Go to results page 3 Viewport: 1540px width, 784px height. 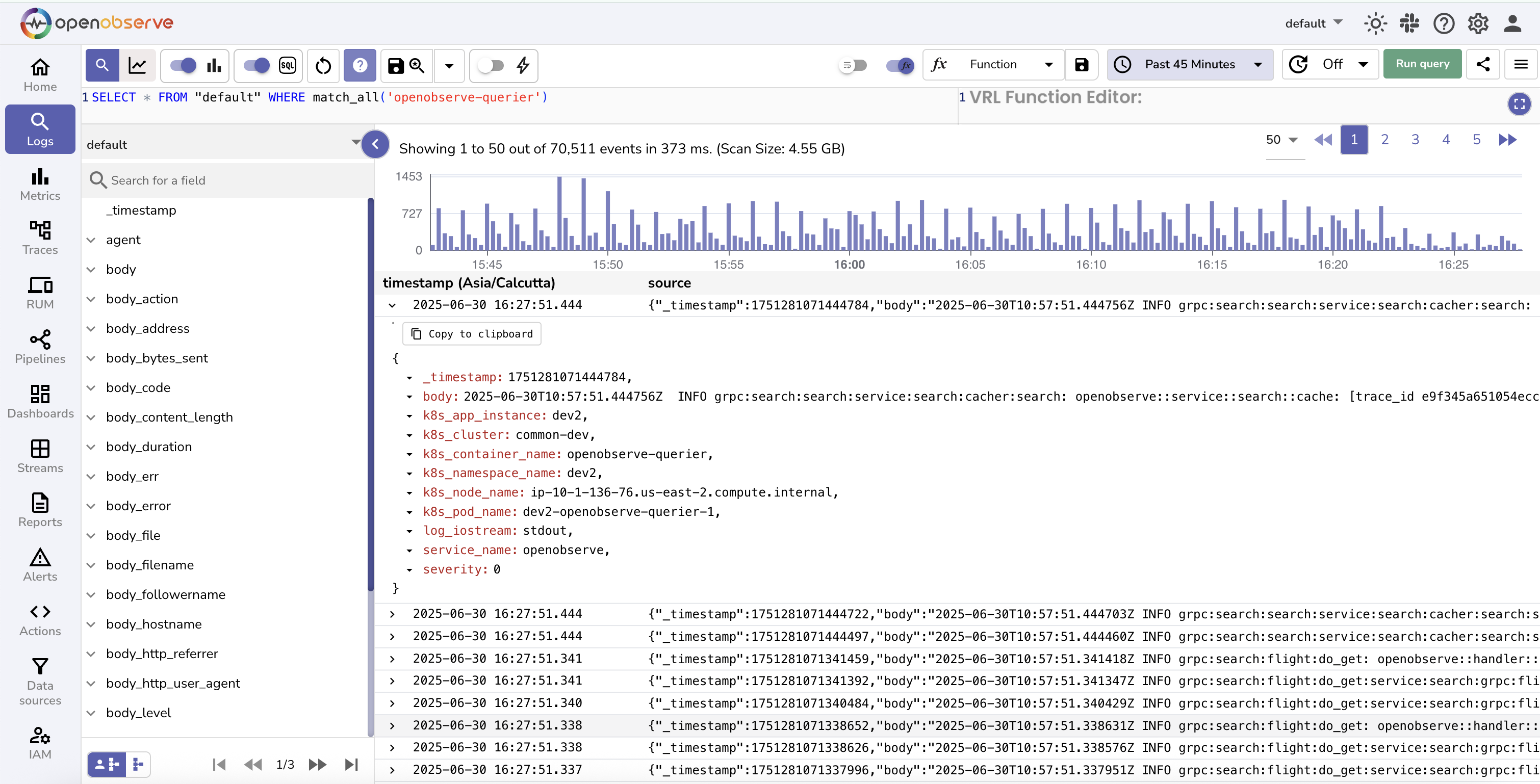pyautogui.click(x=1415, y=140)
